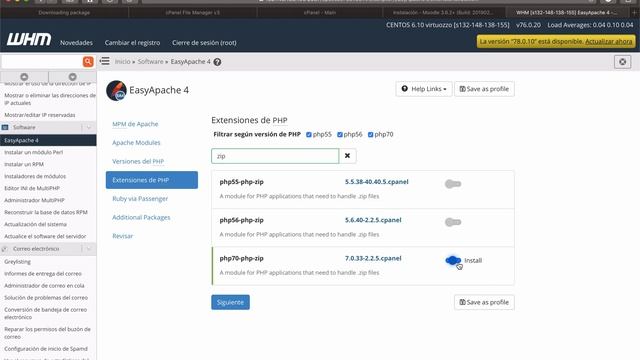Click the orange sidebar search icon
640x360 pixels.
88,62
